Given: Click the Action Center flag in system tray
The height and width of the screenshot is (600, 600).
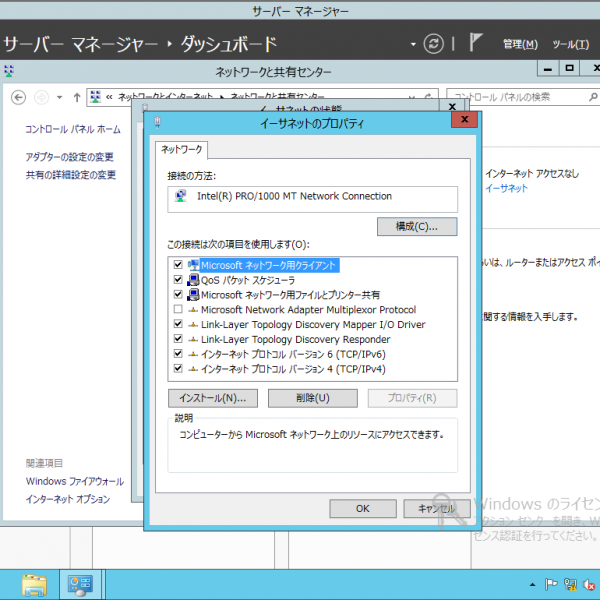Looking at the screenshot, I should (550, 584).
